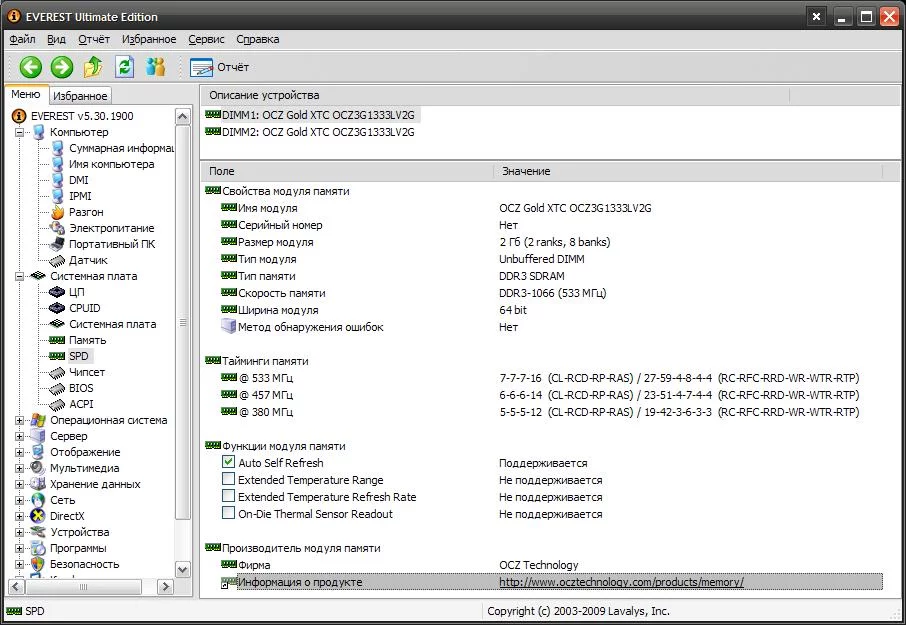Select CPUID in the tree
This screenshot has height=625, width=906.
[84, 308]
